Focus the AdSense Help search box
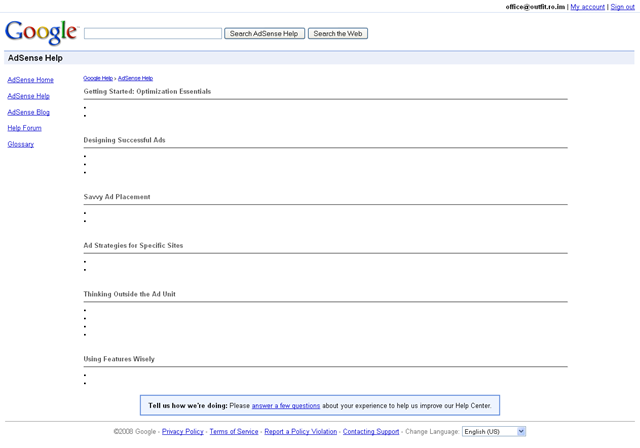This screenshot has width=640, height=448. click(x=153, y=33)
